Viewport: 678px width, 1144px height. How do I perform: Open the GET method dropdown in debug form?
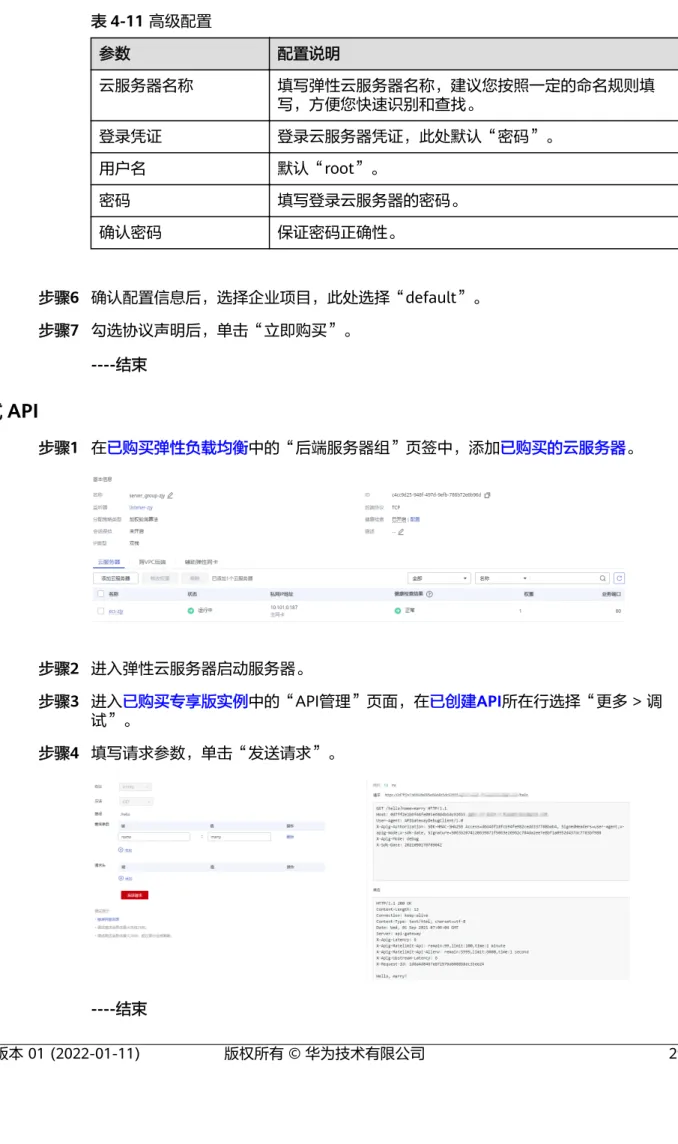pyautogui.click(x=136, y=801)
